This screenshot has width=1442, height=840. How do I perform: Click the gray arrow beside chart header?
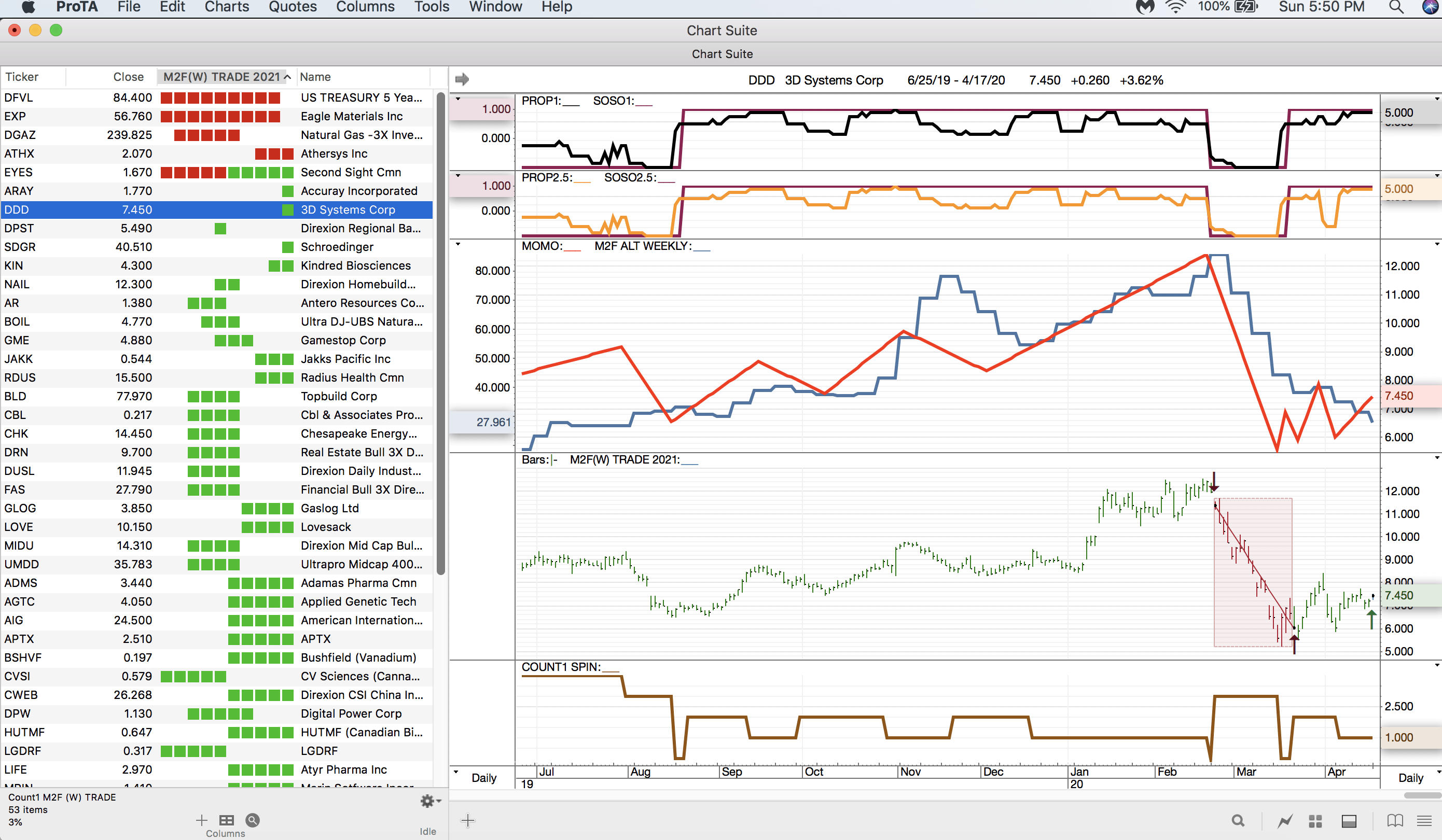point(462,79)
